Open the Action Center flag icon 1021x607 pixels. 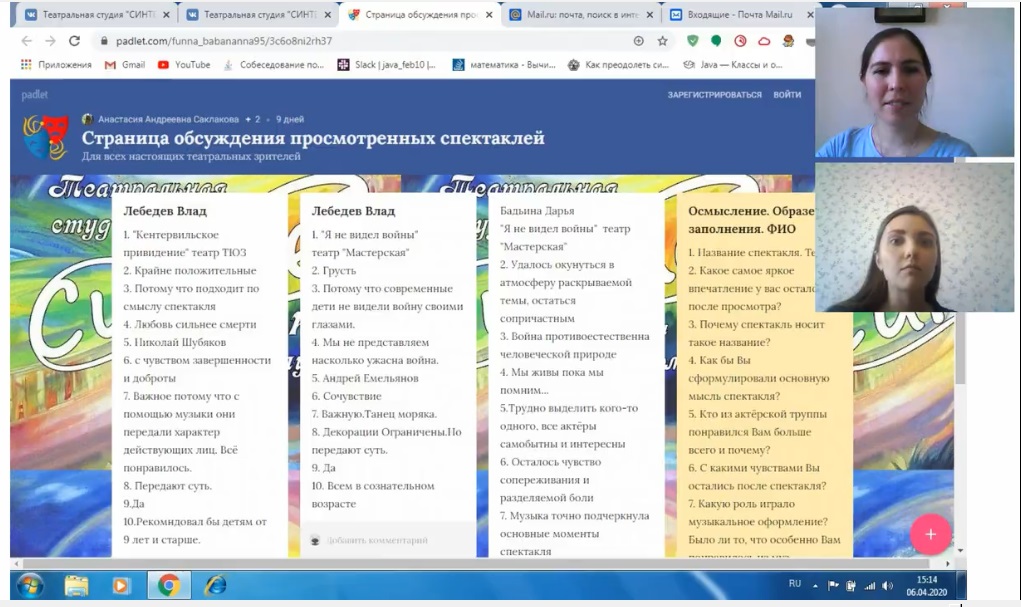pyautogui.click(x=833, y=586)
